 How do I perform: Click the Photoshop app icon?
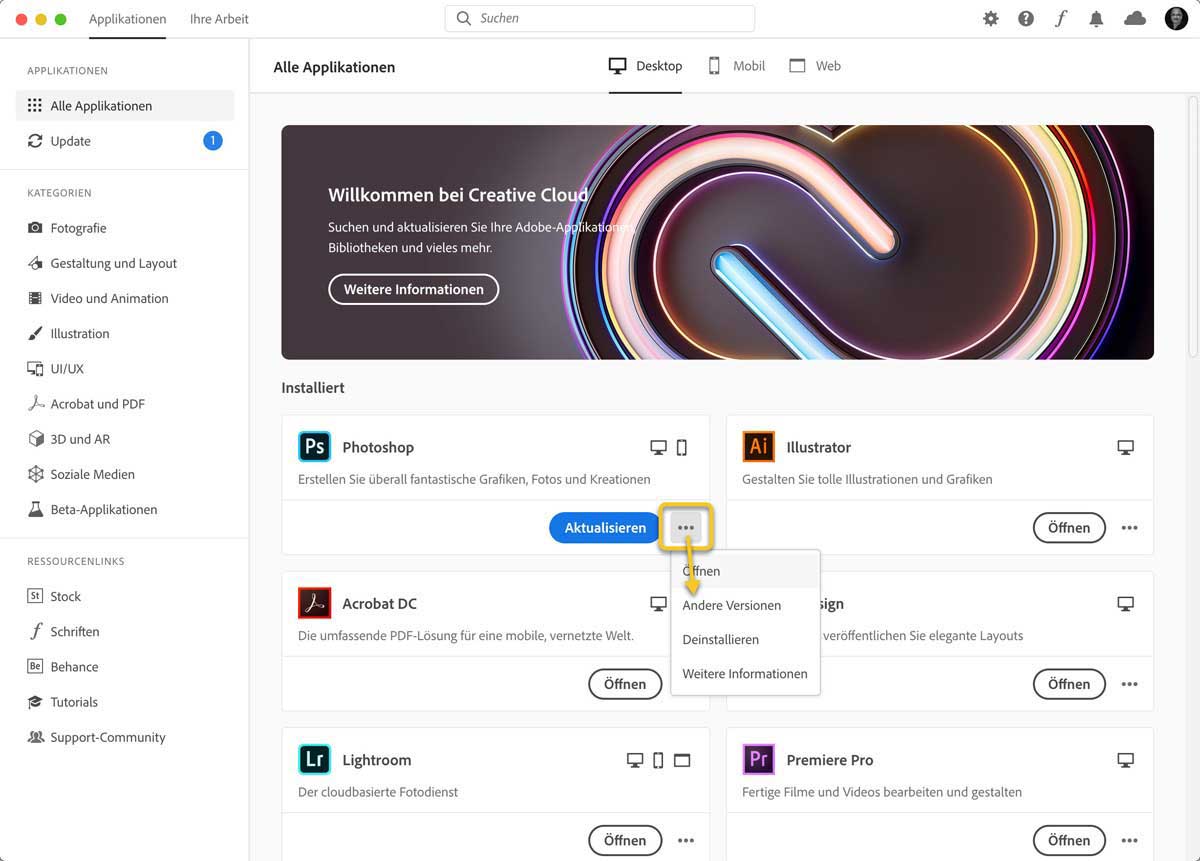click(x=314, y=446)
